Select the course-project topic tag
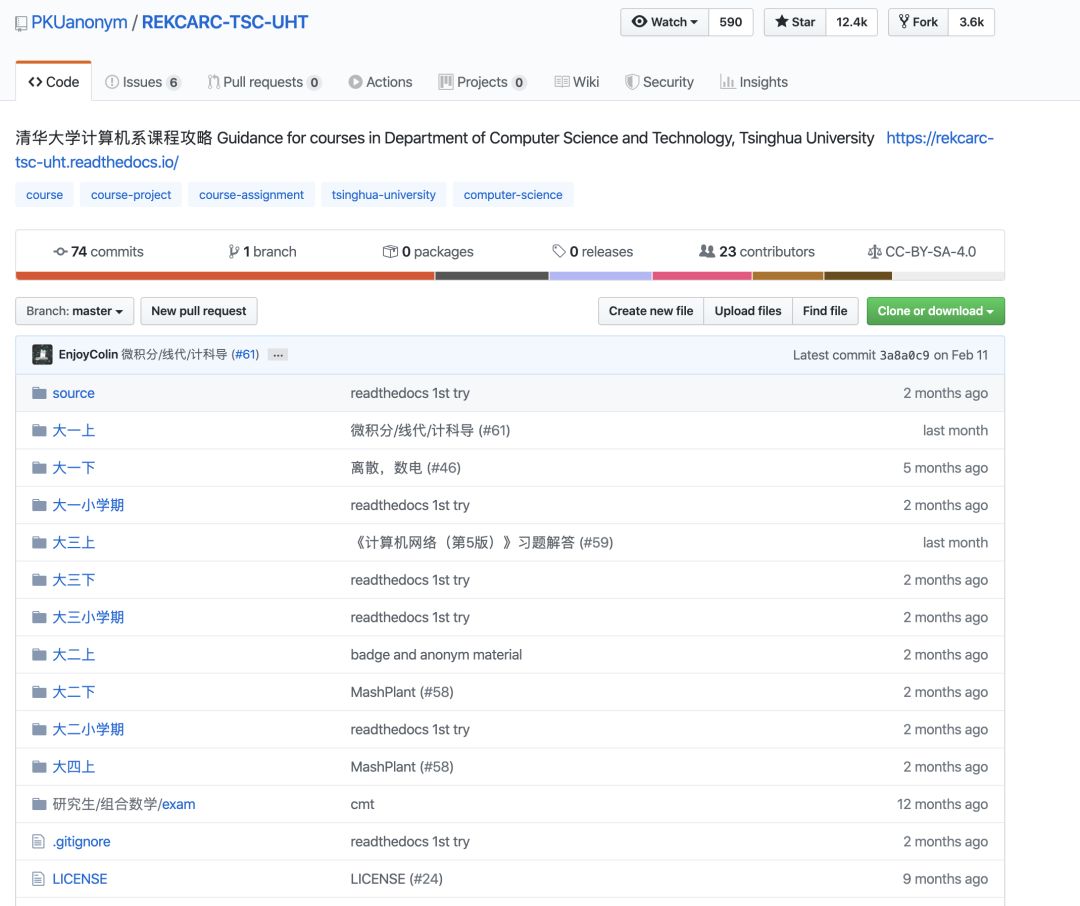Viewport: 1080px width, 906px height. click(x=131, y=195)
